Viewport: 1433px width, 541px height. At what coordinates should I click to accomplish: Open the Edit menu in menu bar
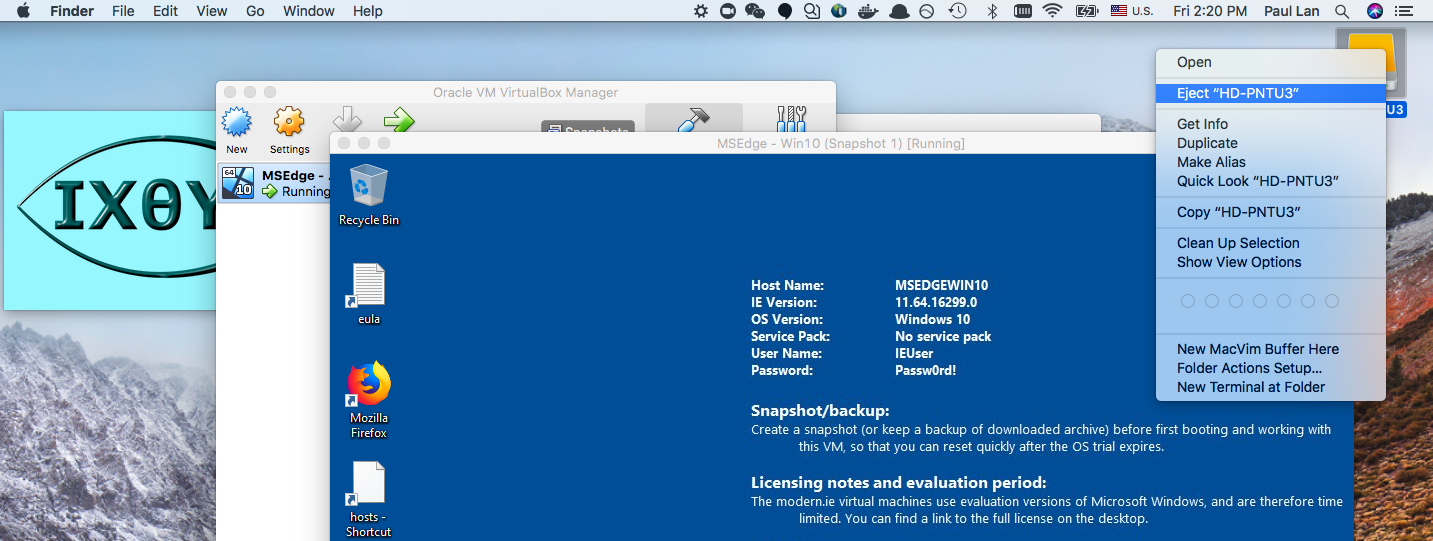coord(165,11)
